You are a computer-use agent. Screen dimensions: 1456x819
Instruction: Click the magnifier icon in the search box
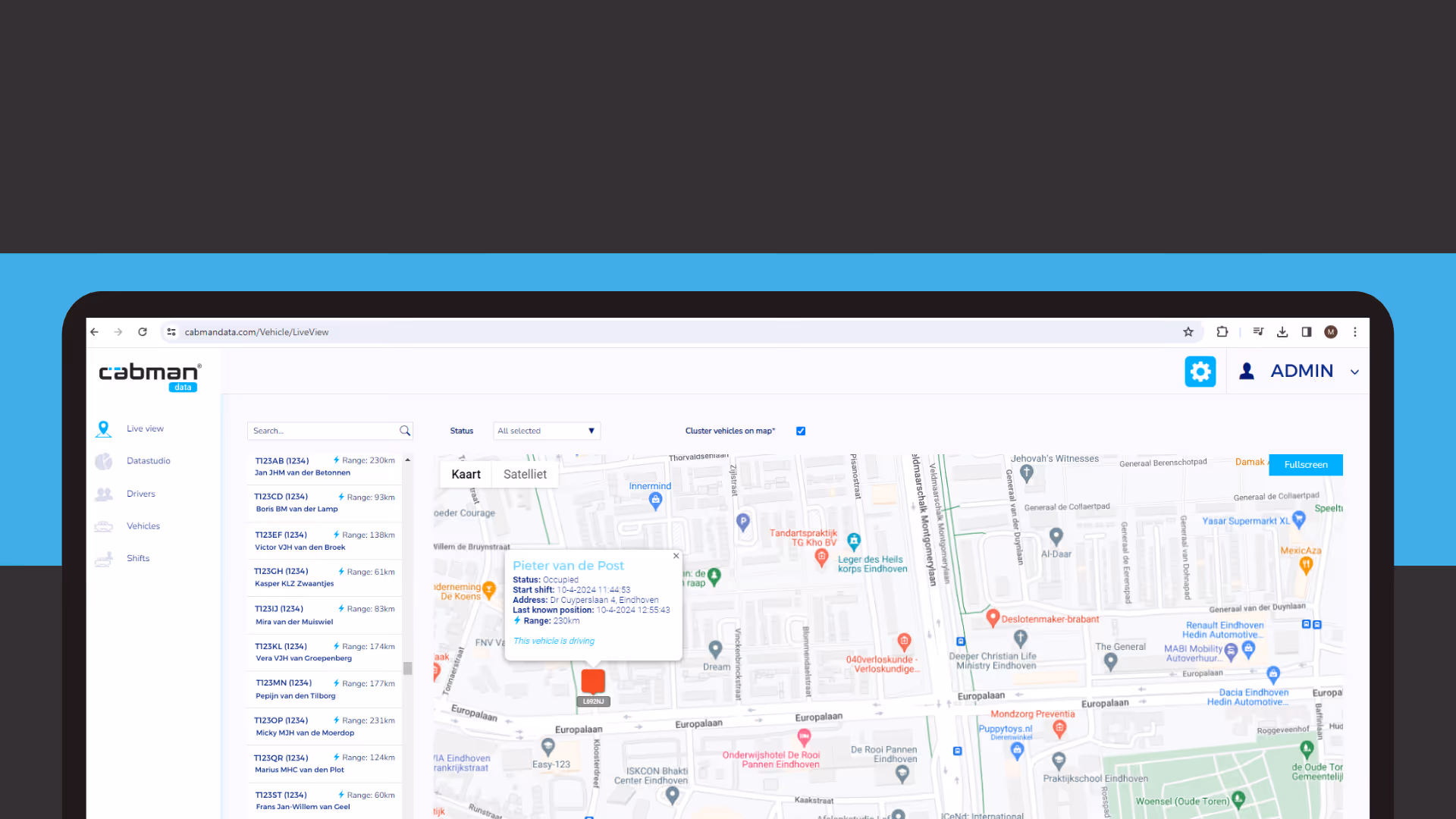coord(405,431)
